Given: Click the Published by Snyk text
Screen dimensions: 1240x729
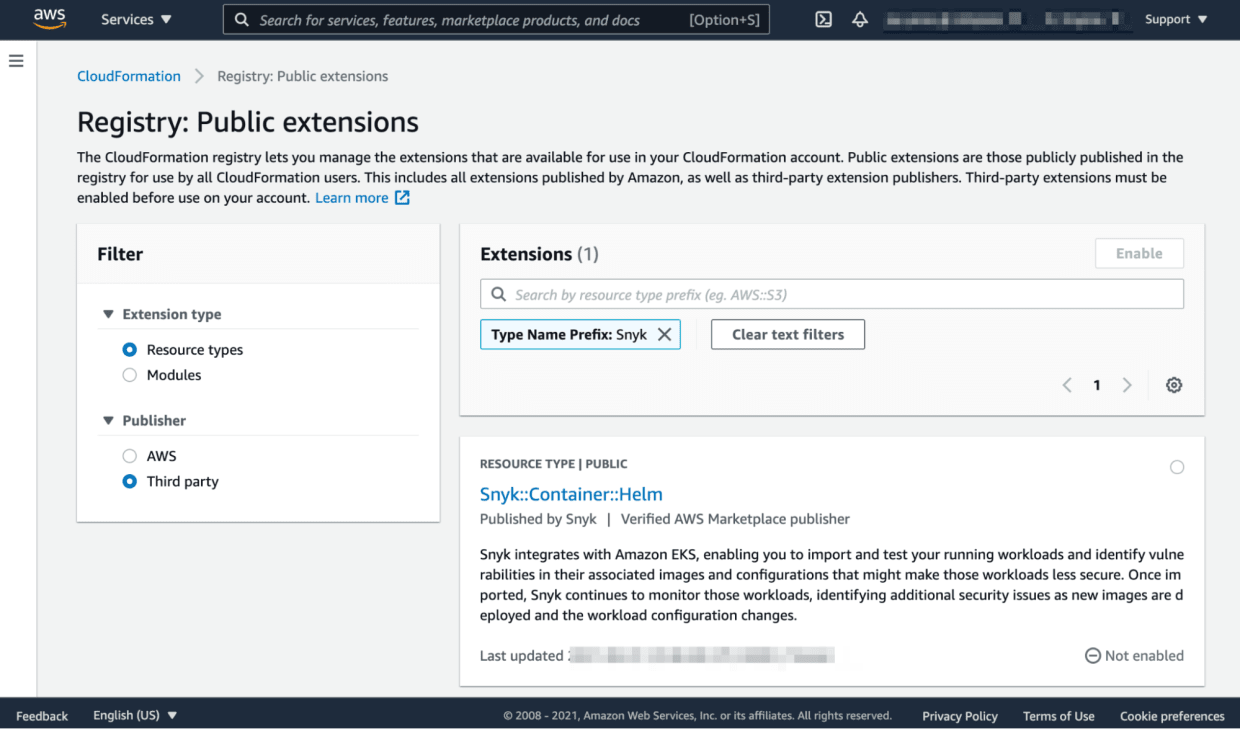Looking at the screenshot, I should [538, 519].
